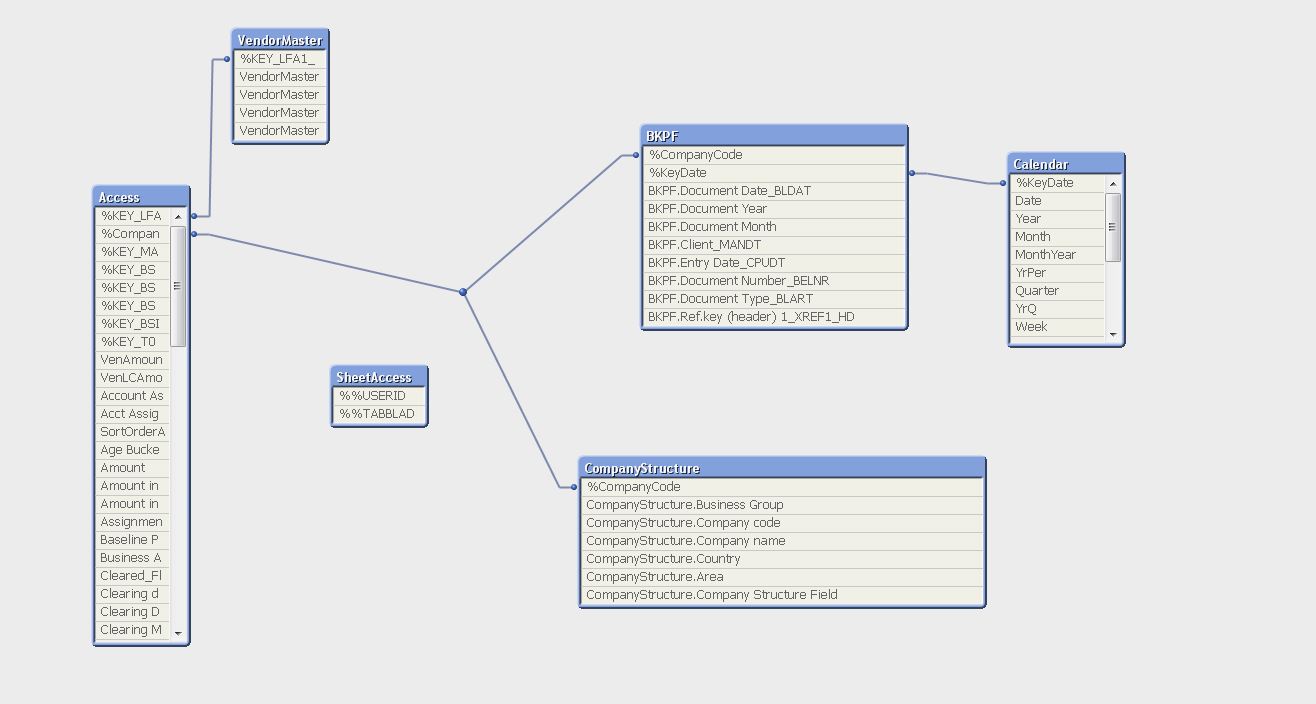Select %KeyDate field in BKPF table

point(774,173)
